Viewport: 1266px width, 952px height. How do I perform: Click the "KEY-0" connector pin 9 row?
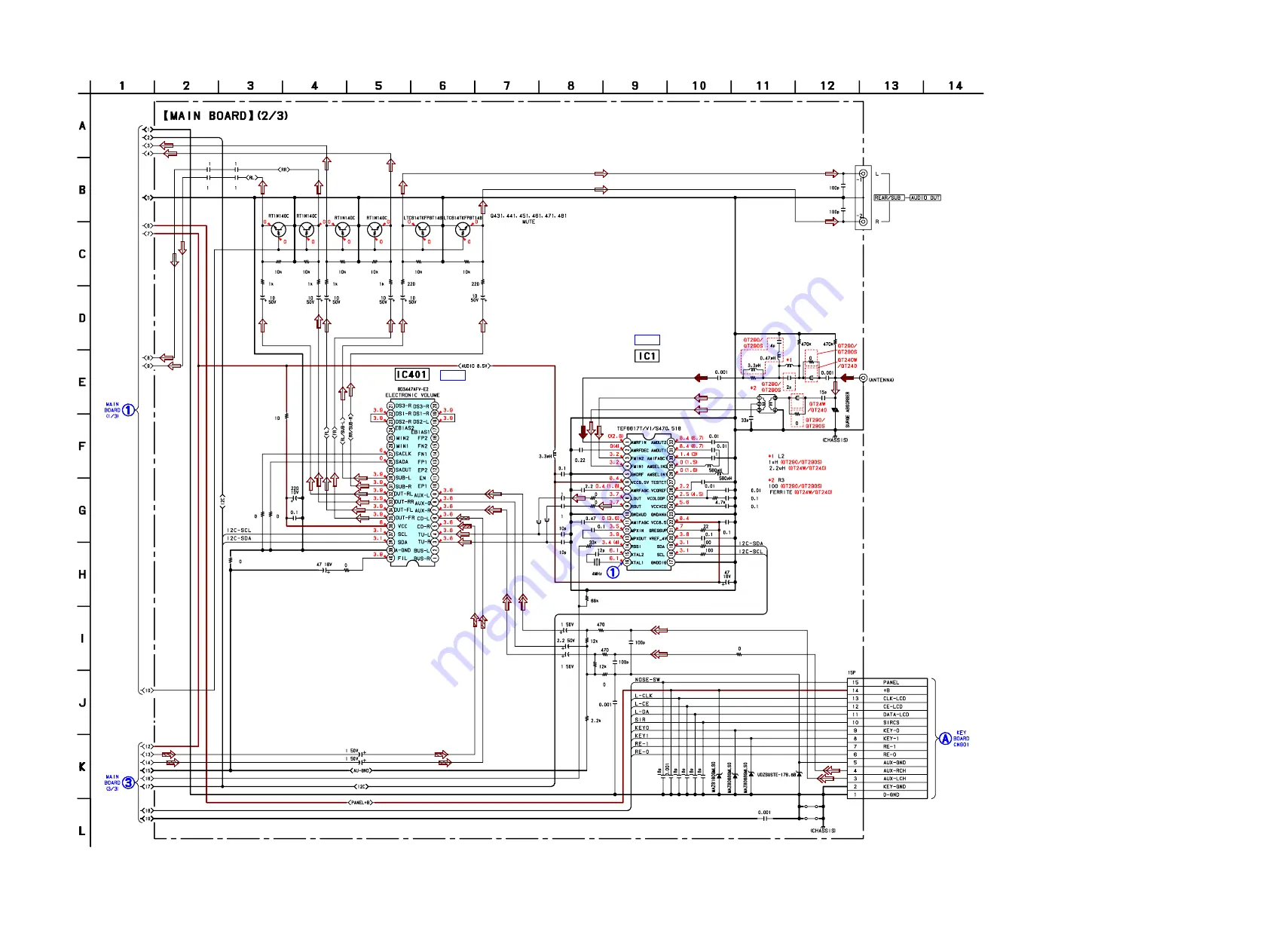click(887, 731)
